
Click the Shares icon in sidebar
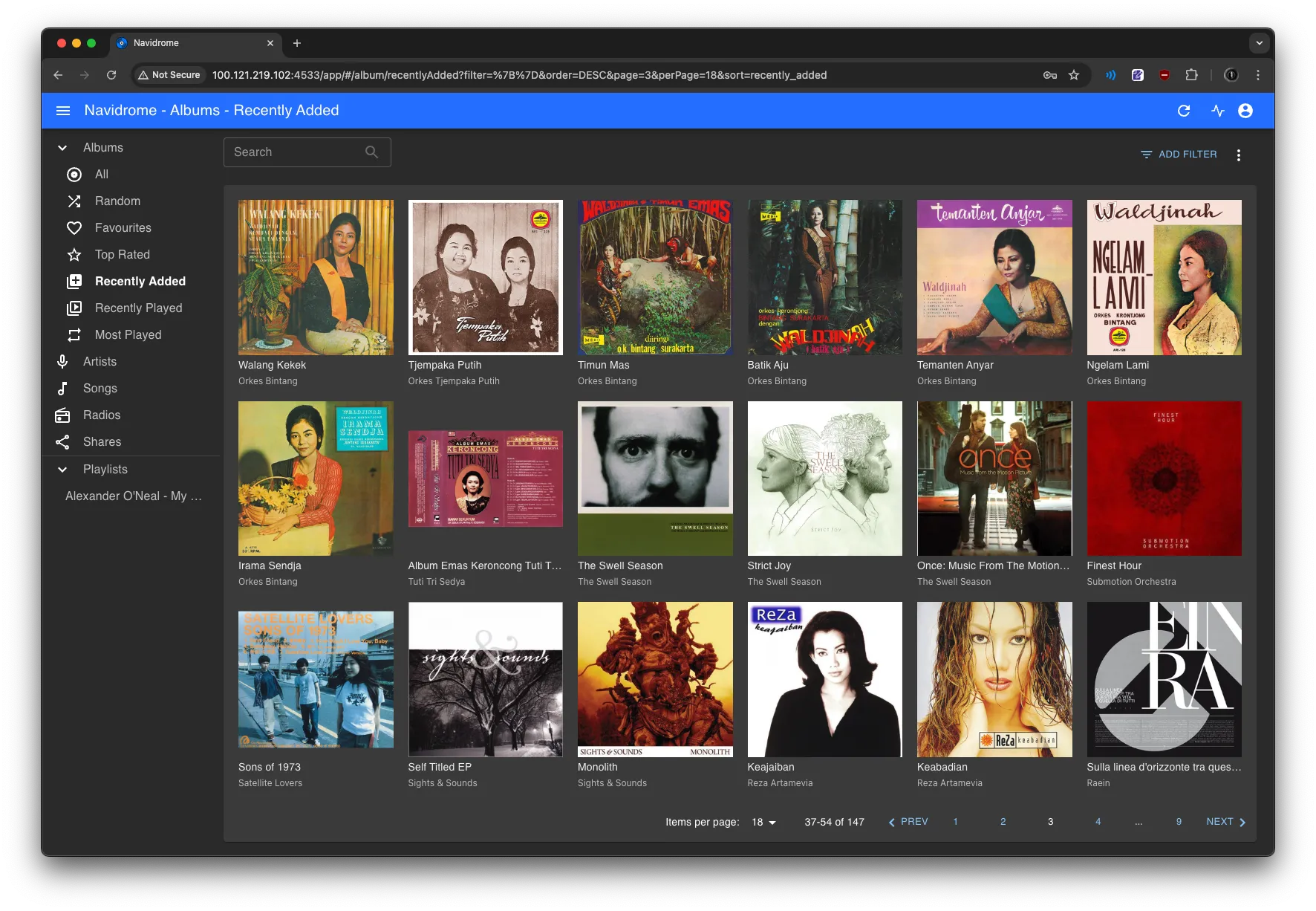62,442
